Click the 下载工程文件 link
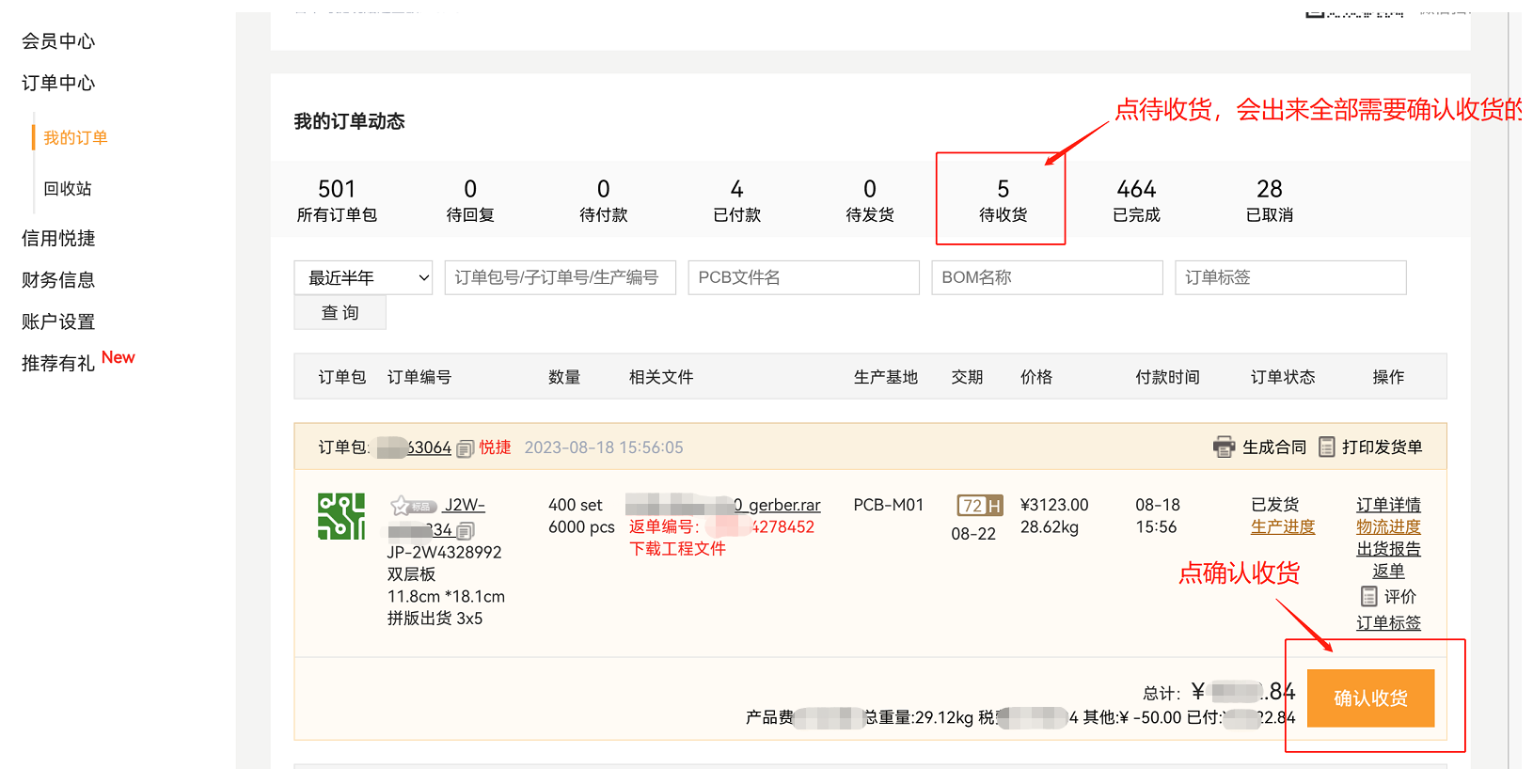The image size is (1533, 784). [677, 549]
